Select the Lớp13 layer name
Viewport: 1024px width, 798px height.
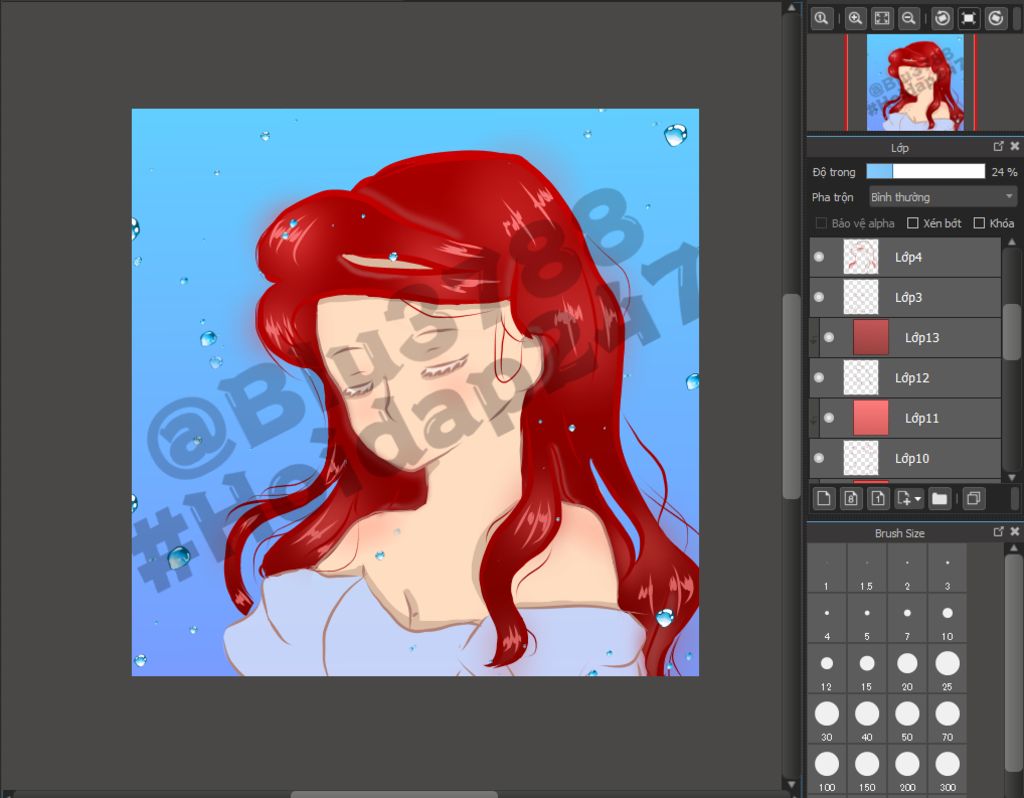(922, 338)
